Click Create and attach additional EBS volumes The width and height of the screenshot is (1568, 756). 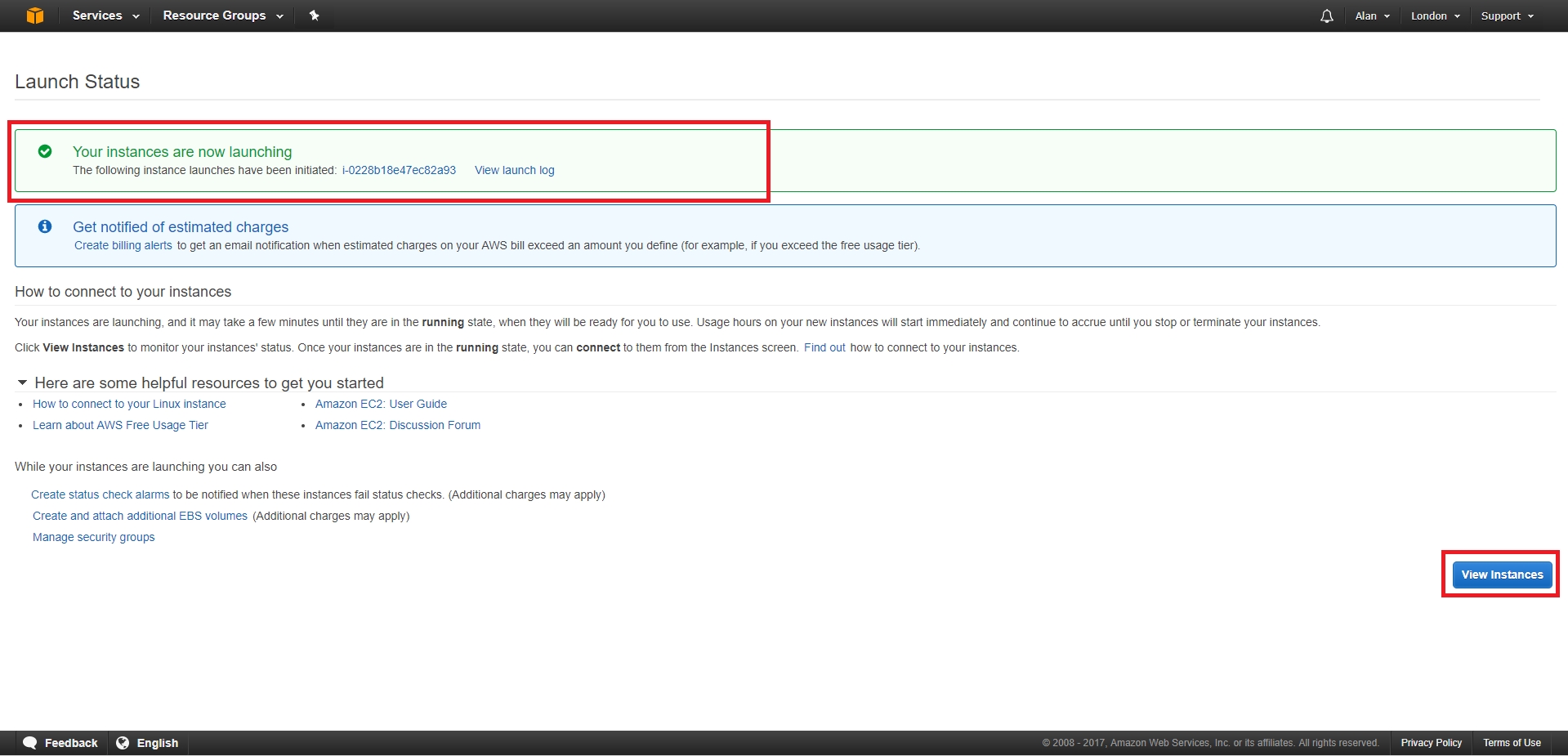pyautogui.click(x=140, y=516)
